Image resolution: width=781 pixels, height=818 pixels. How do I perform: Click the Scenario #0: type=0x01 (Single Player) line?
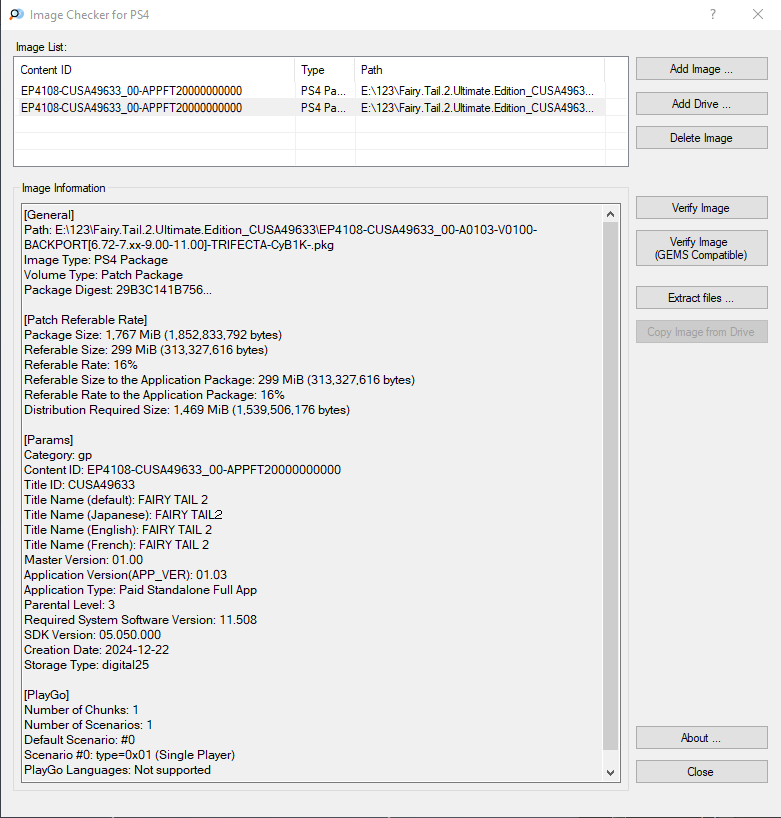[129, 755]
